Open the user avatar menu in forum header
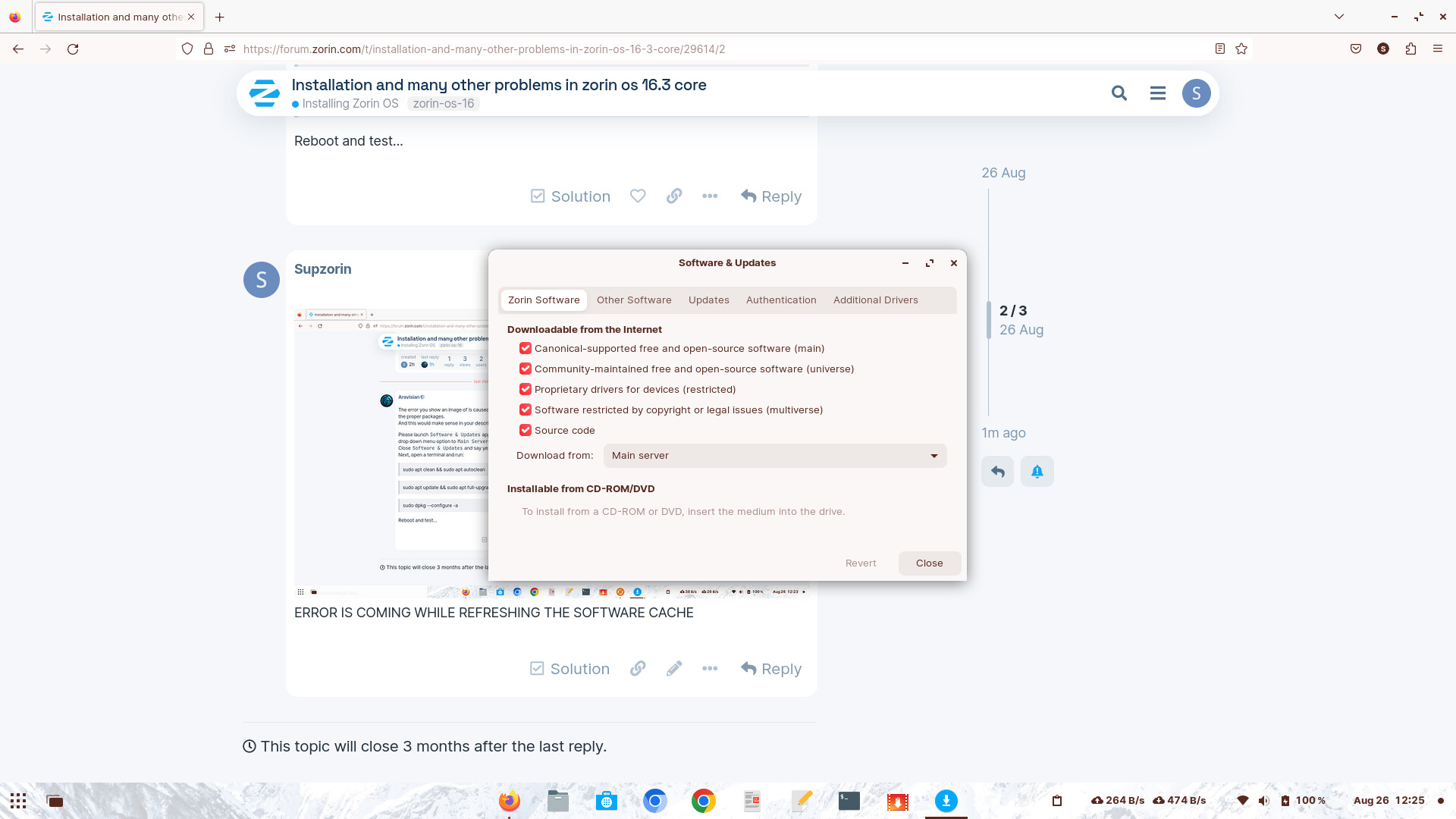 [x=1196, y=93]
